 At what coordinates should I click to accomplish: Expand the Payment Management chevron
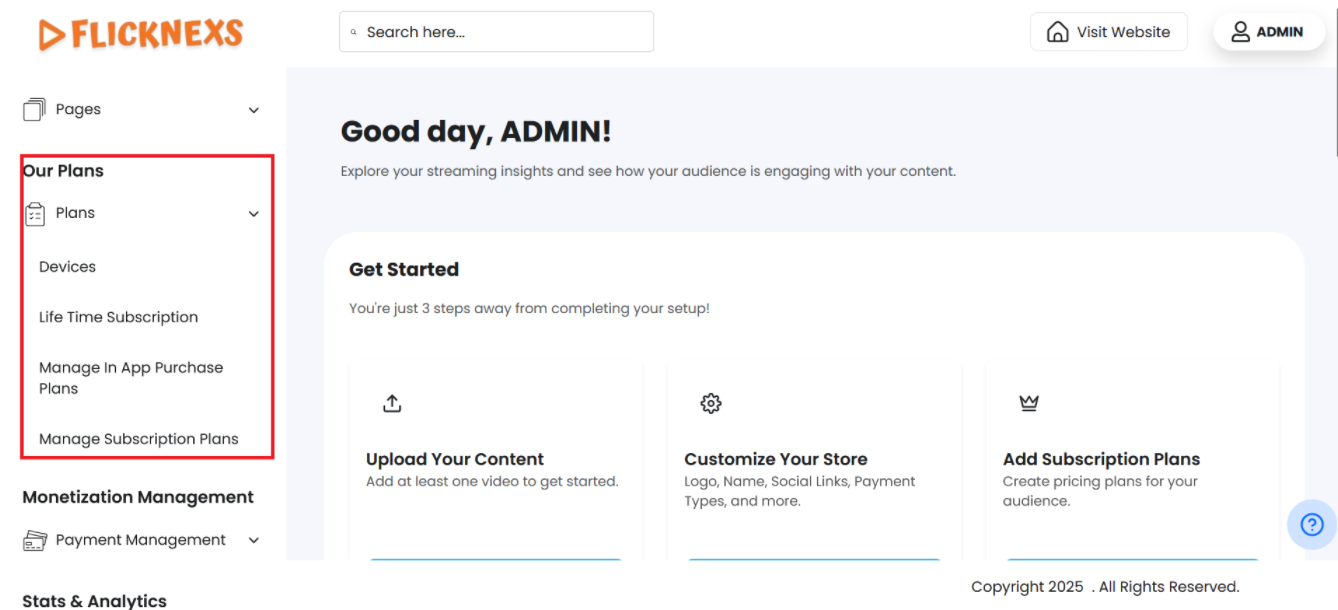(254, 541)
